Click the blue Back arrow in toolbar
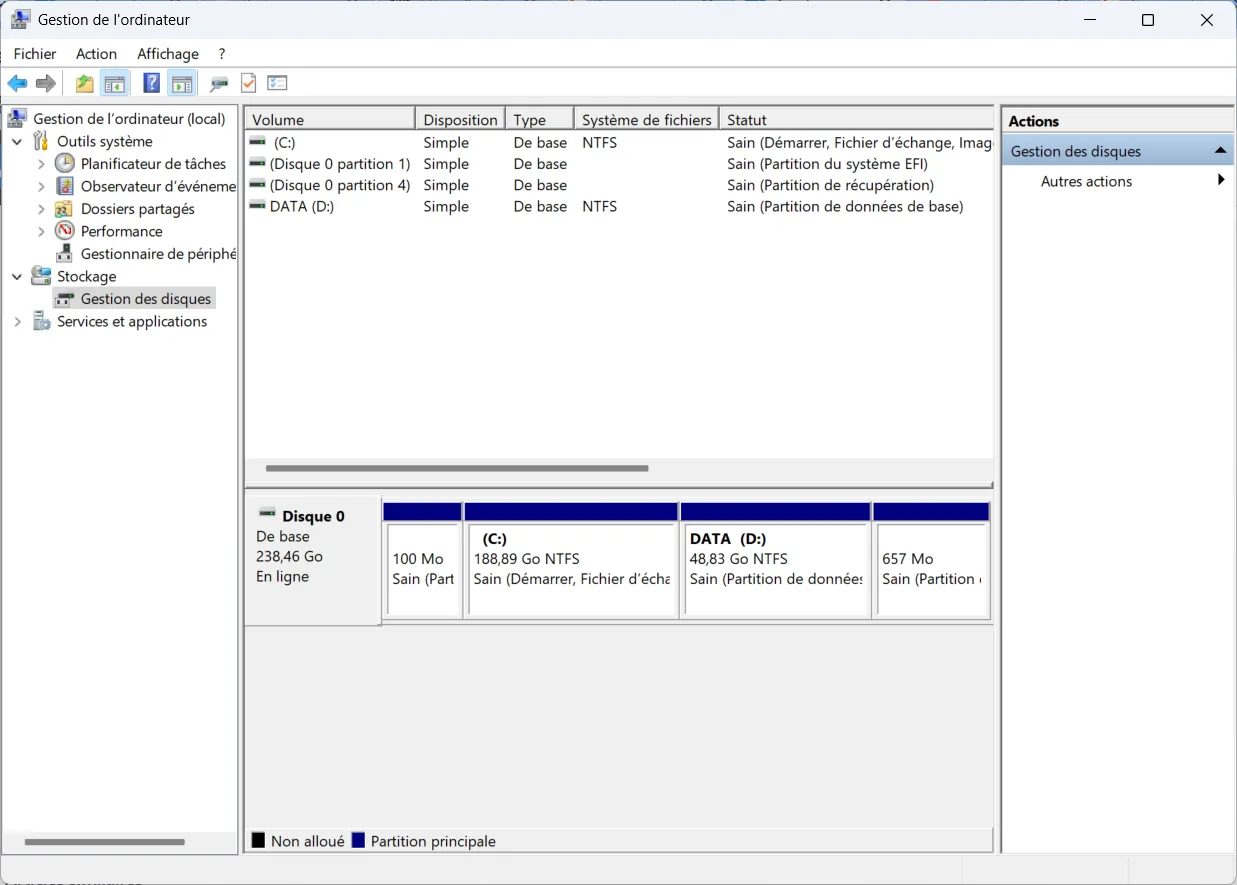 17,84
